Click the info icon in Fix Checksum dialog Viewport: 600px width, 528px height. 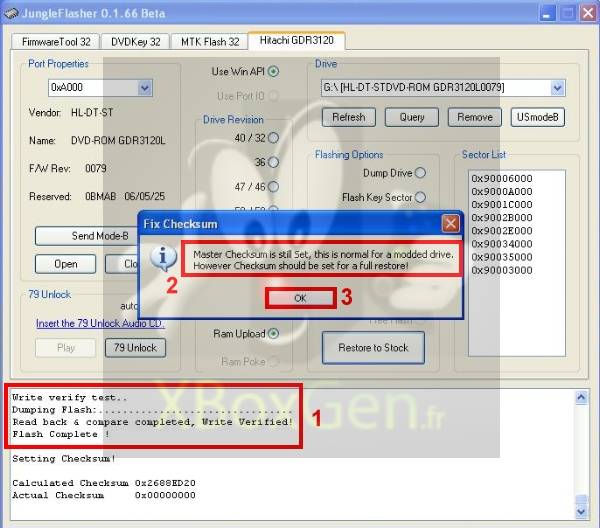(163, 258)
